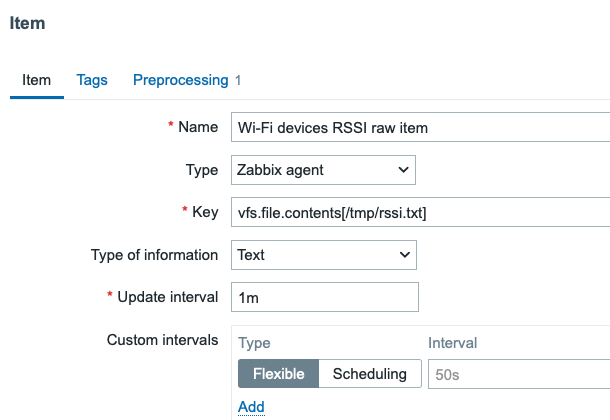Click the Type label beside Zabbix agent
610x420 pixels.
tap(202, 170)
